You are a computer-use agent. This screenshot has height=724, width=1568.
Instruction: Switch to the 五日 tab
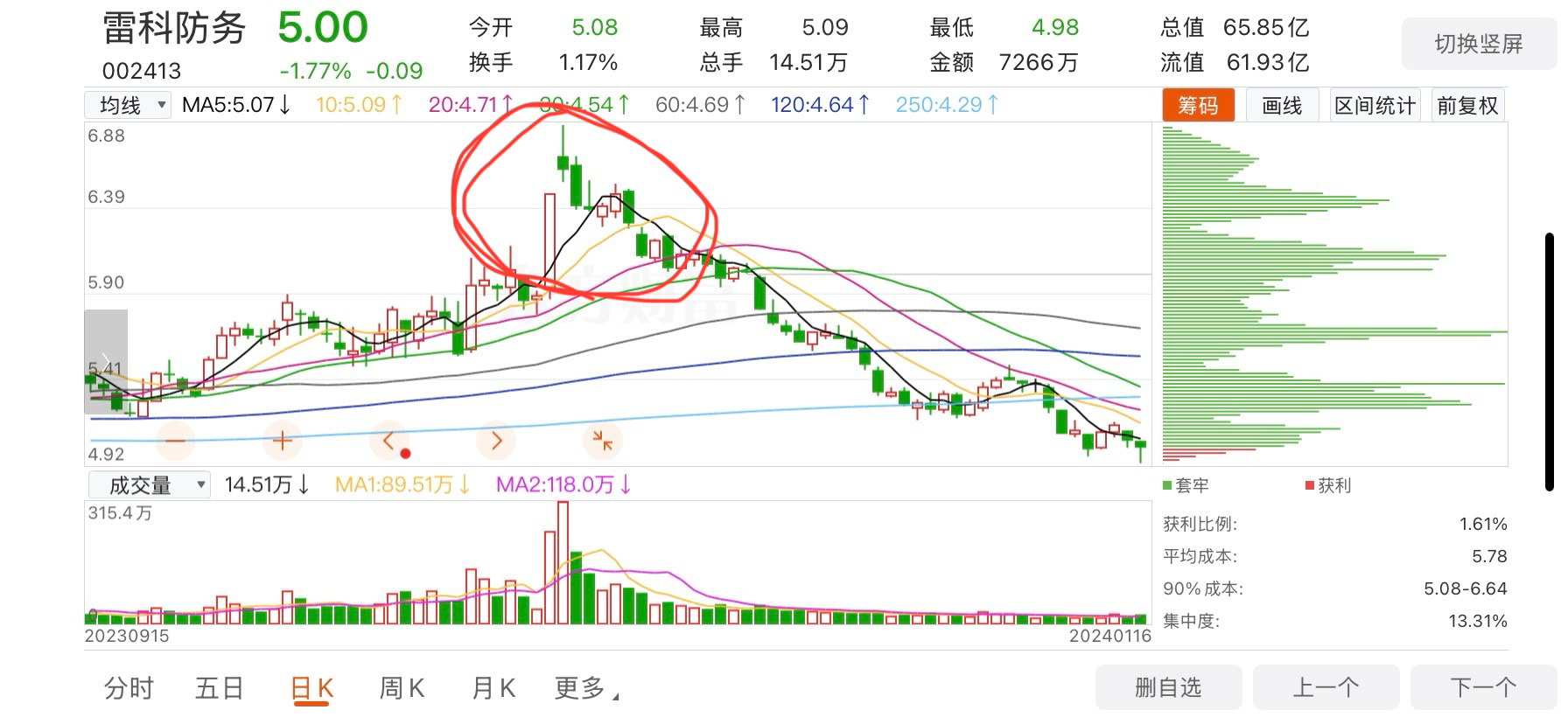(219, 688)
